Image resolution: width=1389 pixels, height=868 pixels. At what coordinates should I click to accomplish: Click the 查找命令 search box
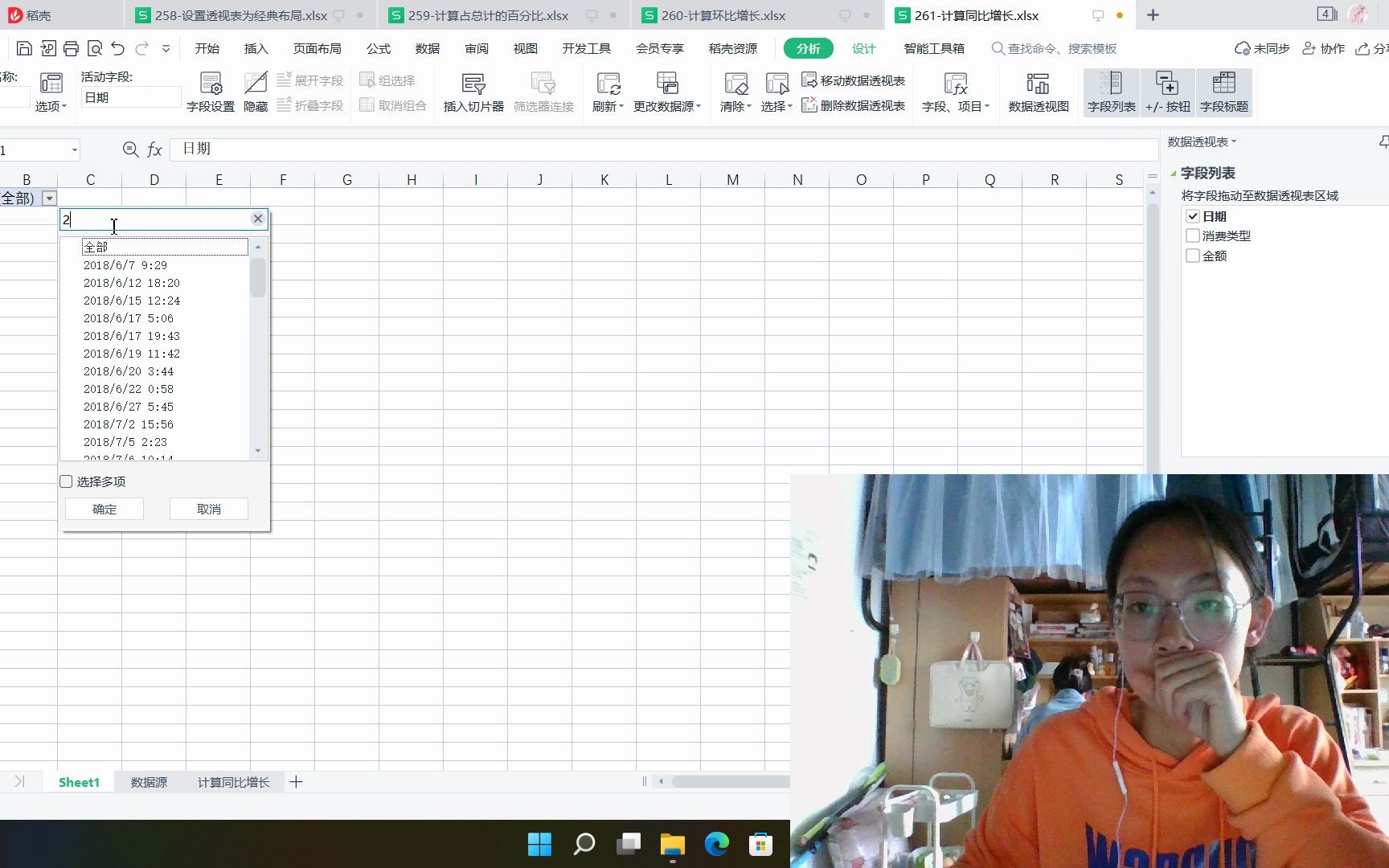pyautogui.click(x=1055, y=48)
